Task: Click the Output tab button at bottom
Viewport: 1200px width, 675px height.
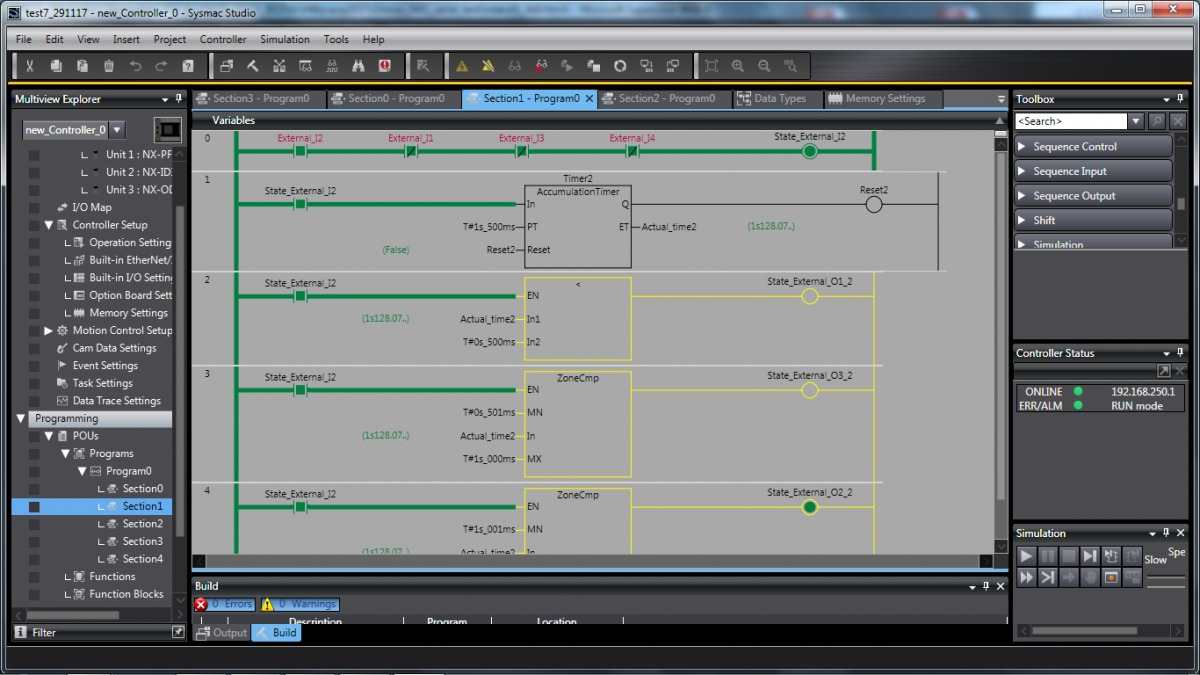Action: [x=222, y=632]
